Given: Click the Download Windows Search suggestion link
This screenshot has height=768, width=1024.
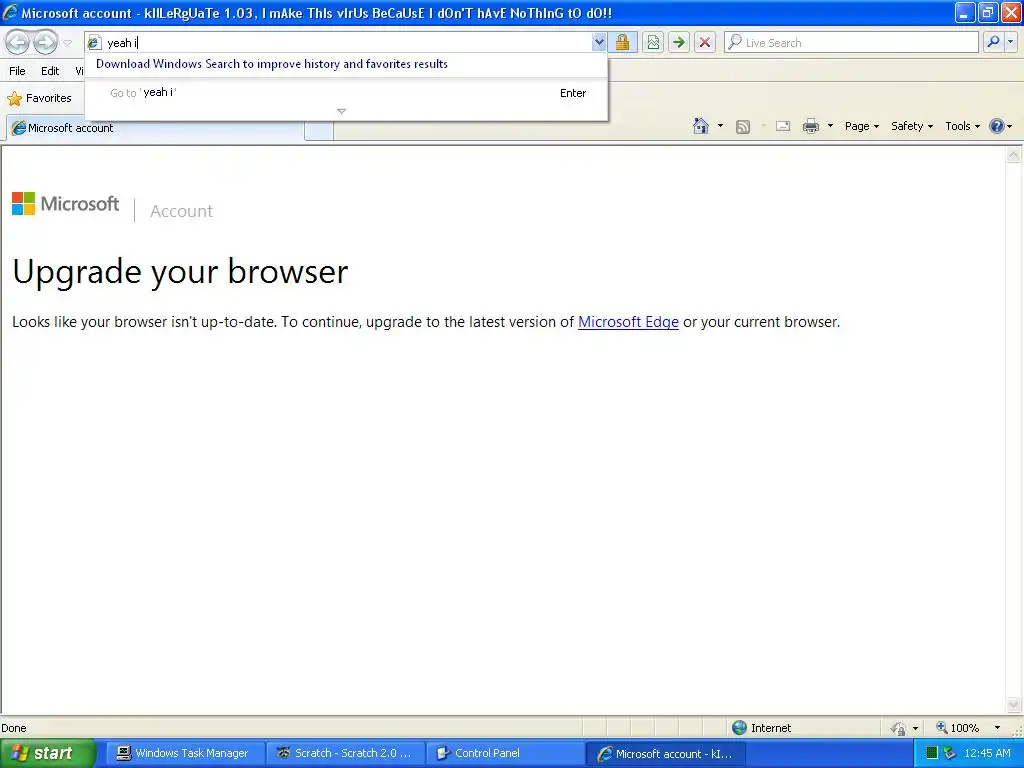Looking at the screenshot, I should click(272, 64).
